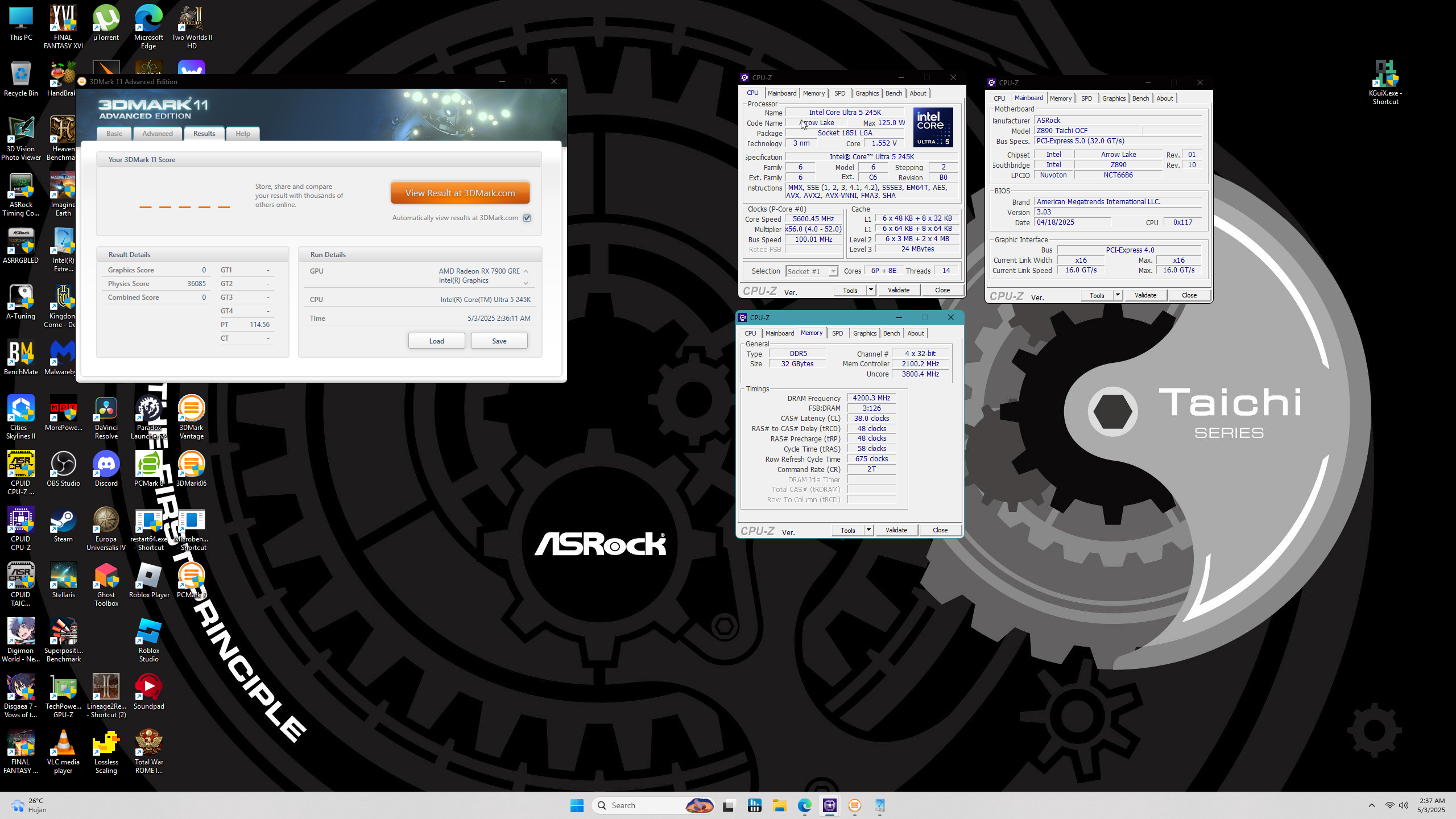Expand Tools dropdown arrow in CPU window
This screenshot has height=819, width=1456.
[x=870, y=290]
